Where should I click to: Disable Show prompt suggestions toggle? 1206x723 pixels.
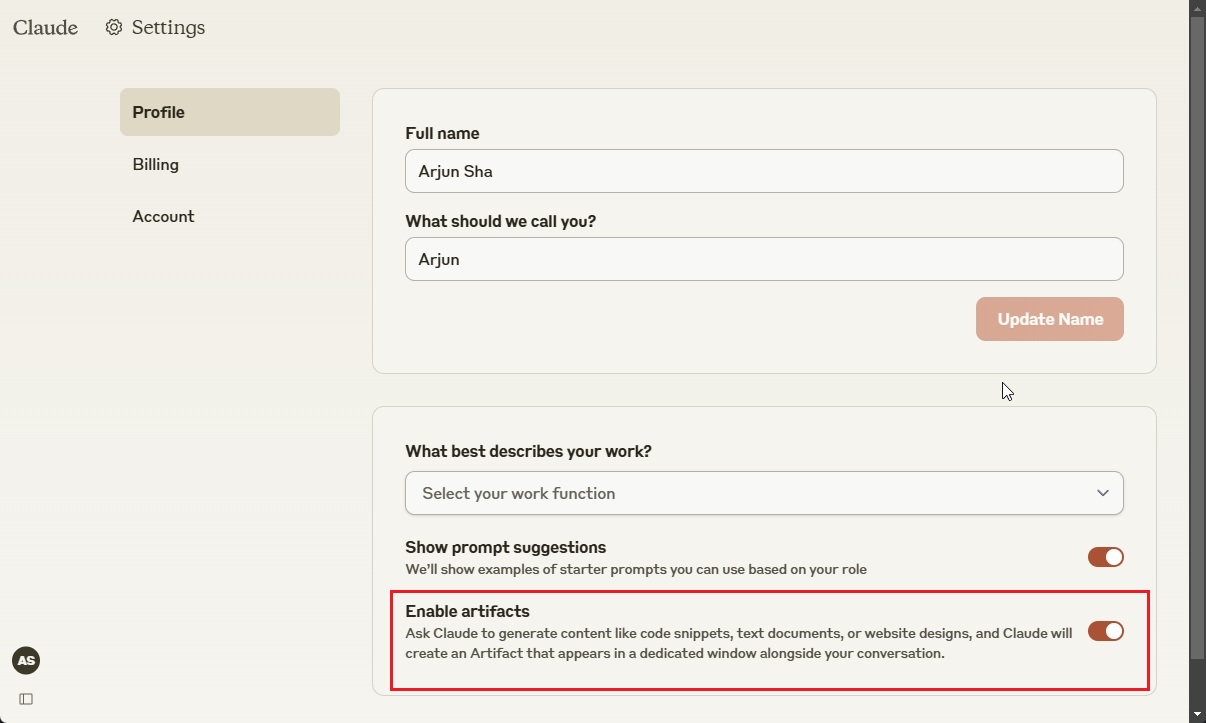(x=1105, y=557)
